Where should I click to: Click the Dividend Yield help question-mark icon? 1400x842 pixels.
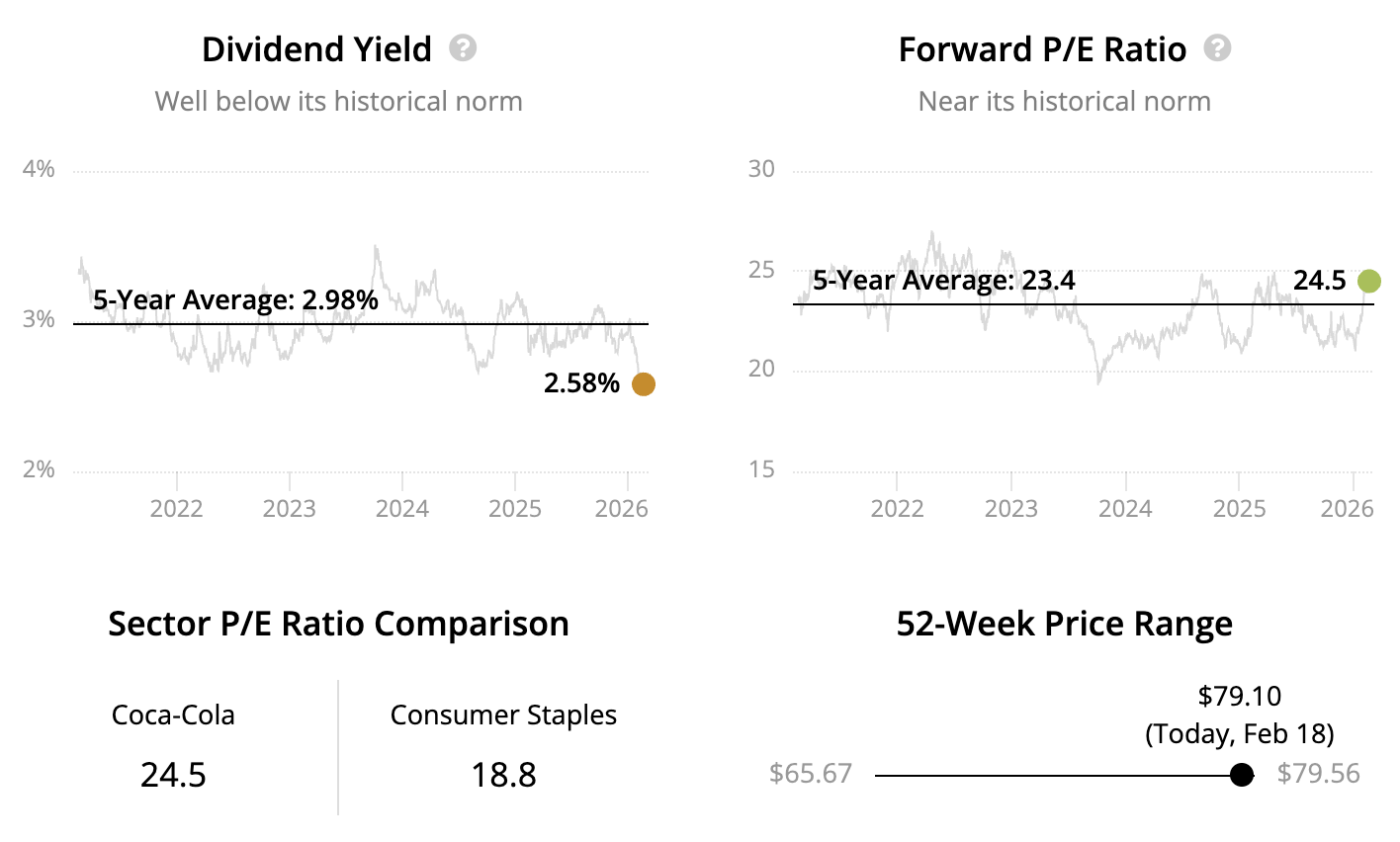click(463, 48)
